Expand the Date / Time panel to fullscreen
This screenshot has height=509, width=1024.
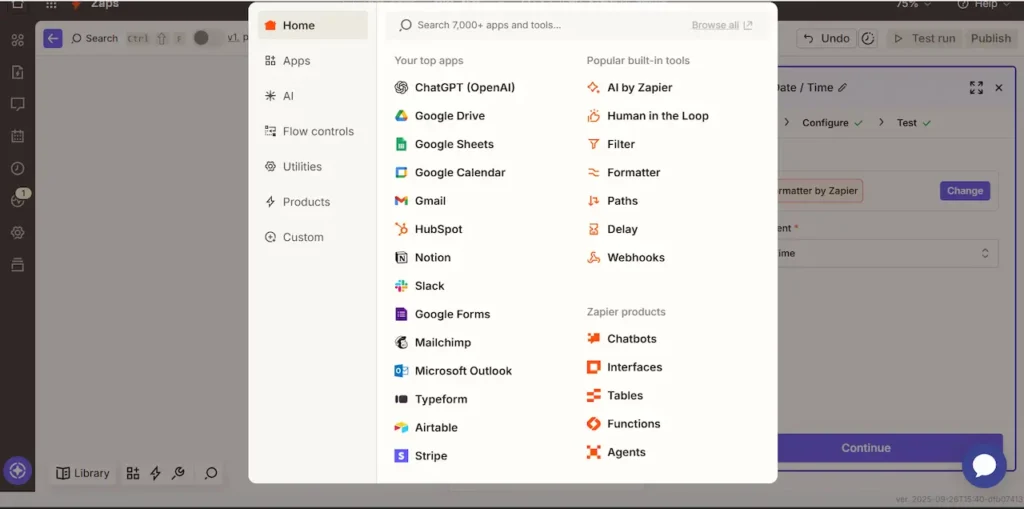tap(976, 88)
